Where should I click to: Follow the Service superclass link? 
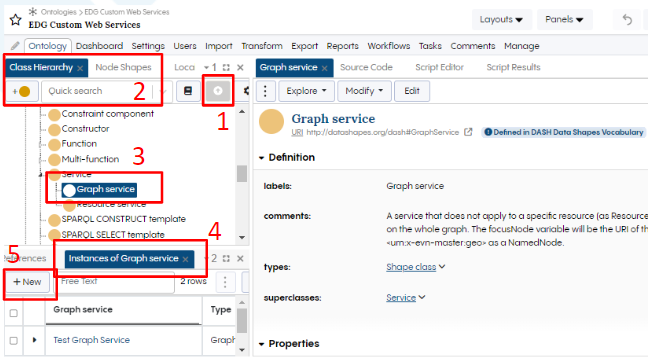click(x=401, y=298)
